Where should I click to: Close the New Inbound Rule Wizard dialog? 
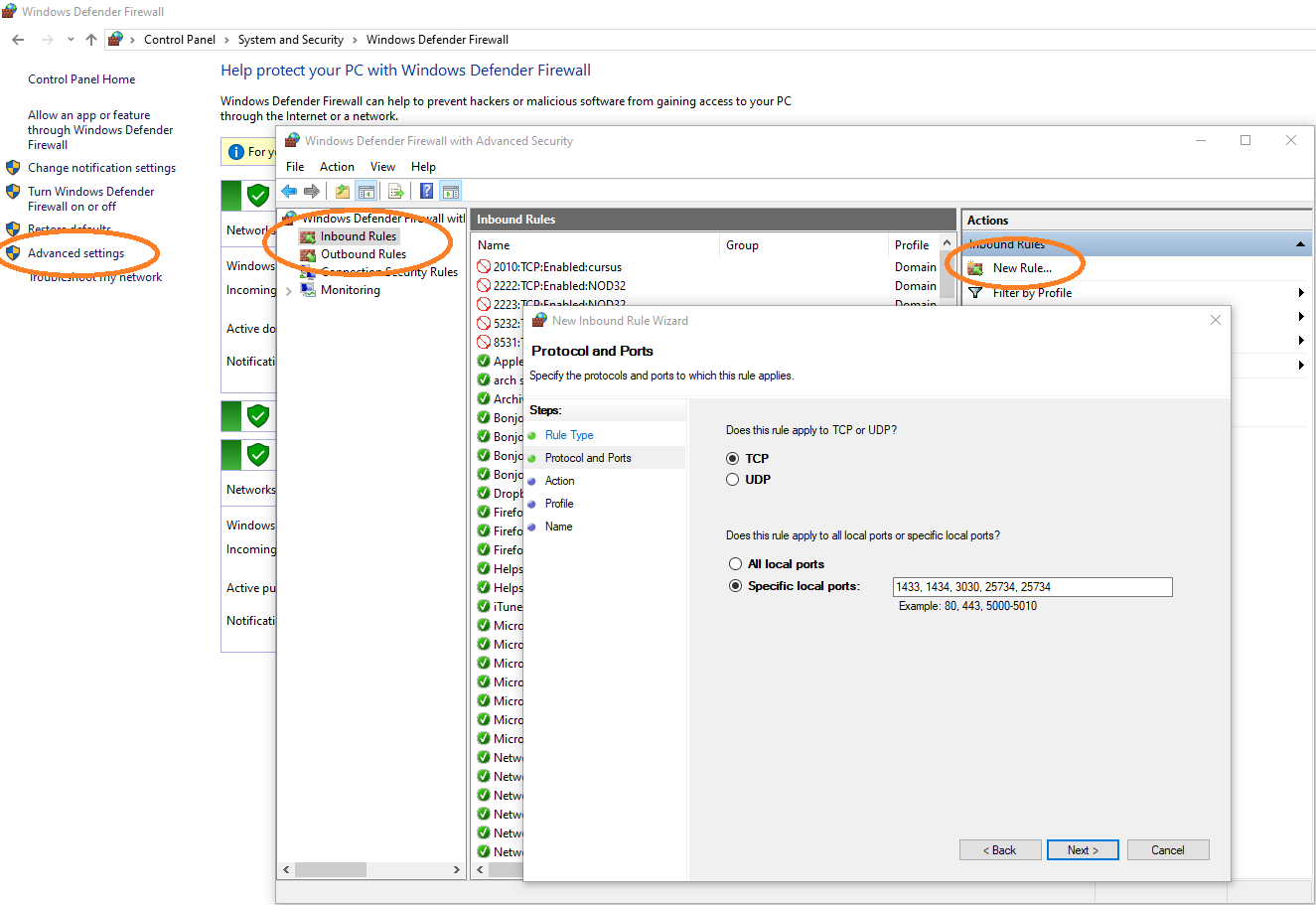(x=1216, y=320)
